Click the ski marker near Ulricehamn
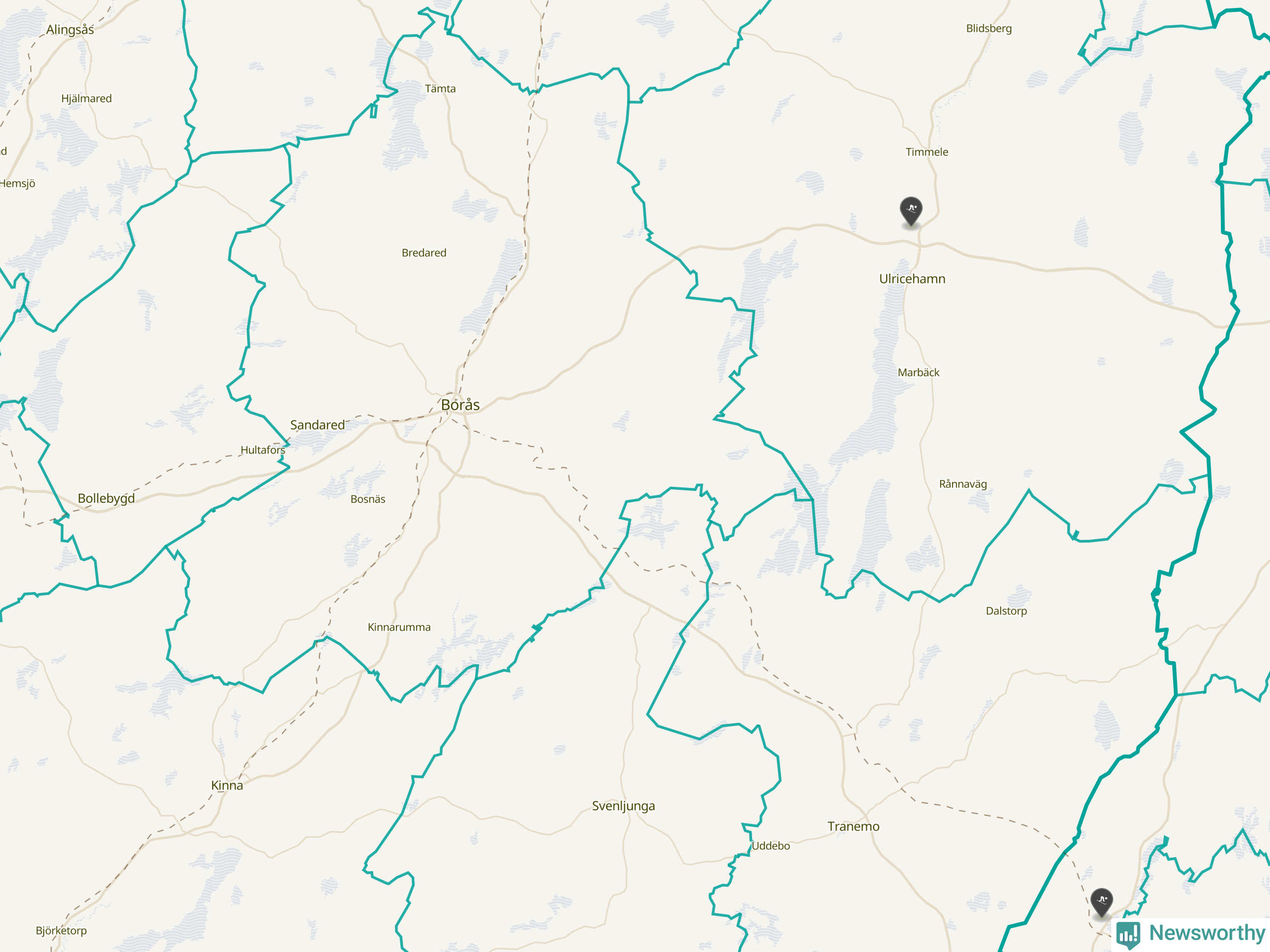 pyautogui.click(x=911, y=212)
